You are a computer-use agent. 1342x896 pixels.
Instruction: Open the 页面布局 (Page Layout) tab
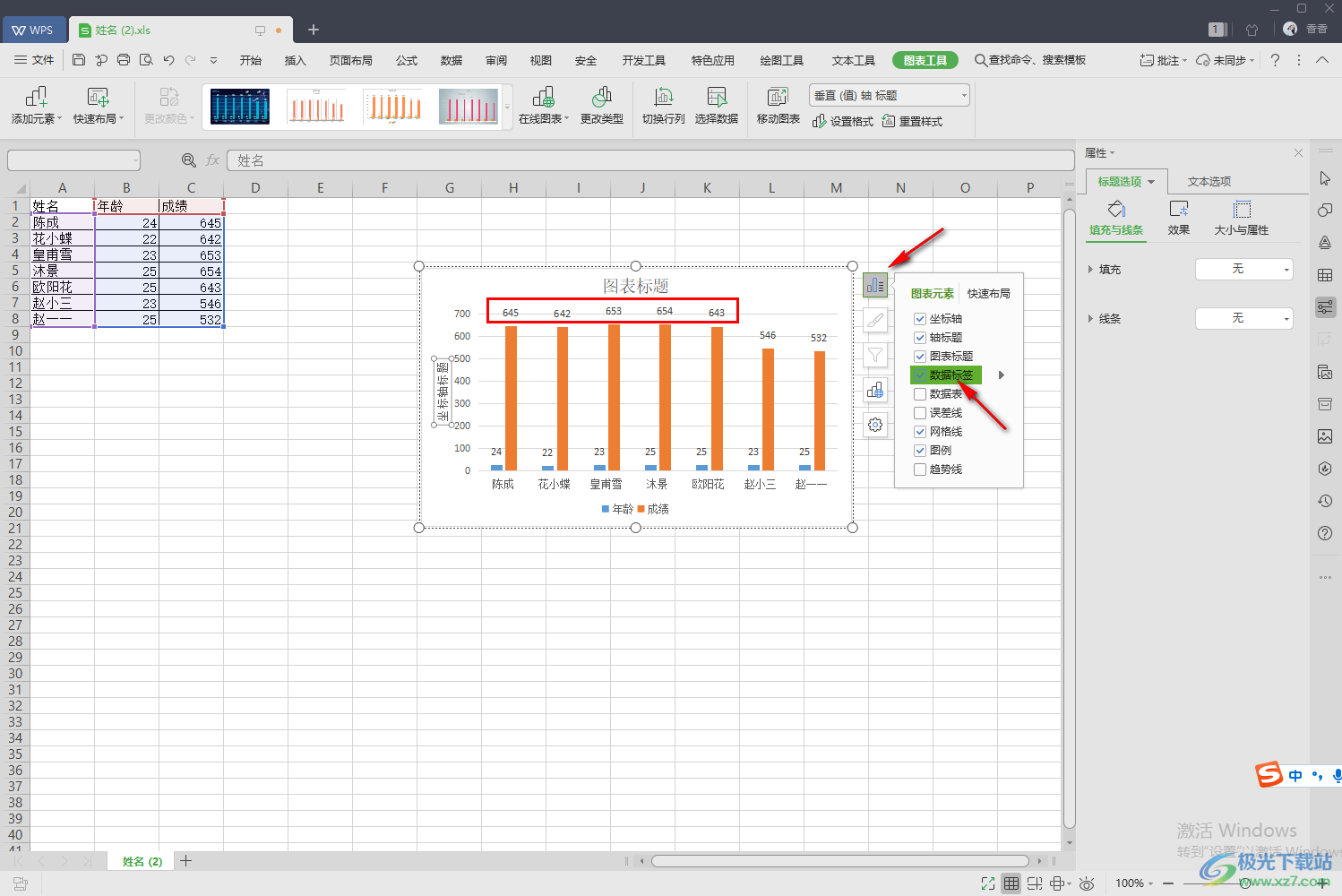[350, 60]
